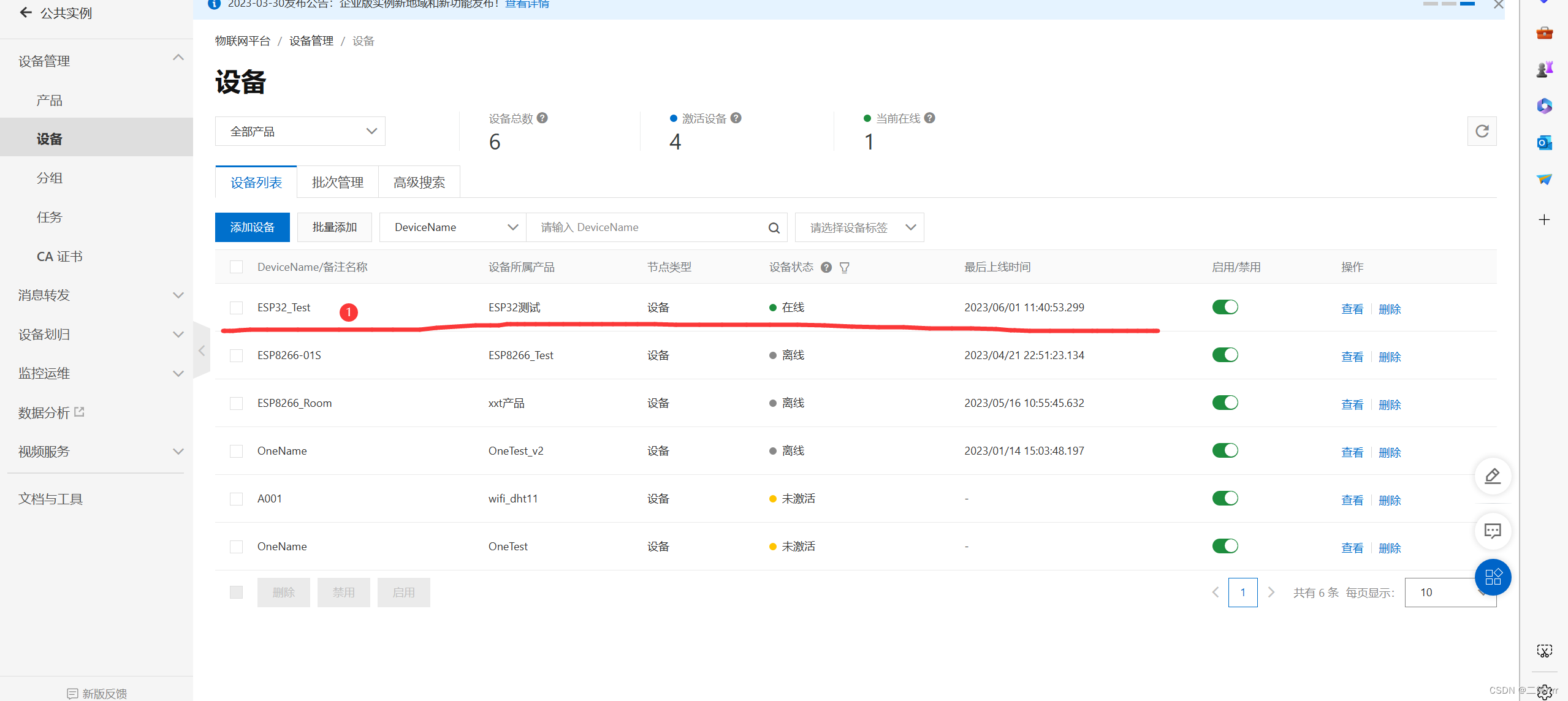Click the back arrow next to 公共实例
The image size is (1568, 701).
click(x=26, y=12)
